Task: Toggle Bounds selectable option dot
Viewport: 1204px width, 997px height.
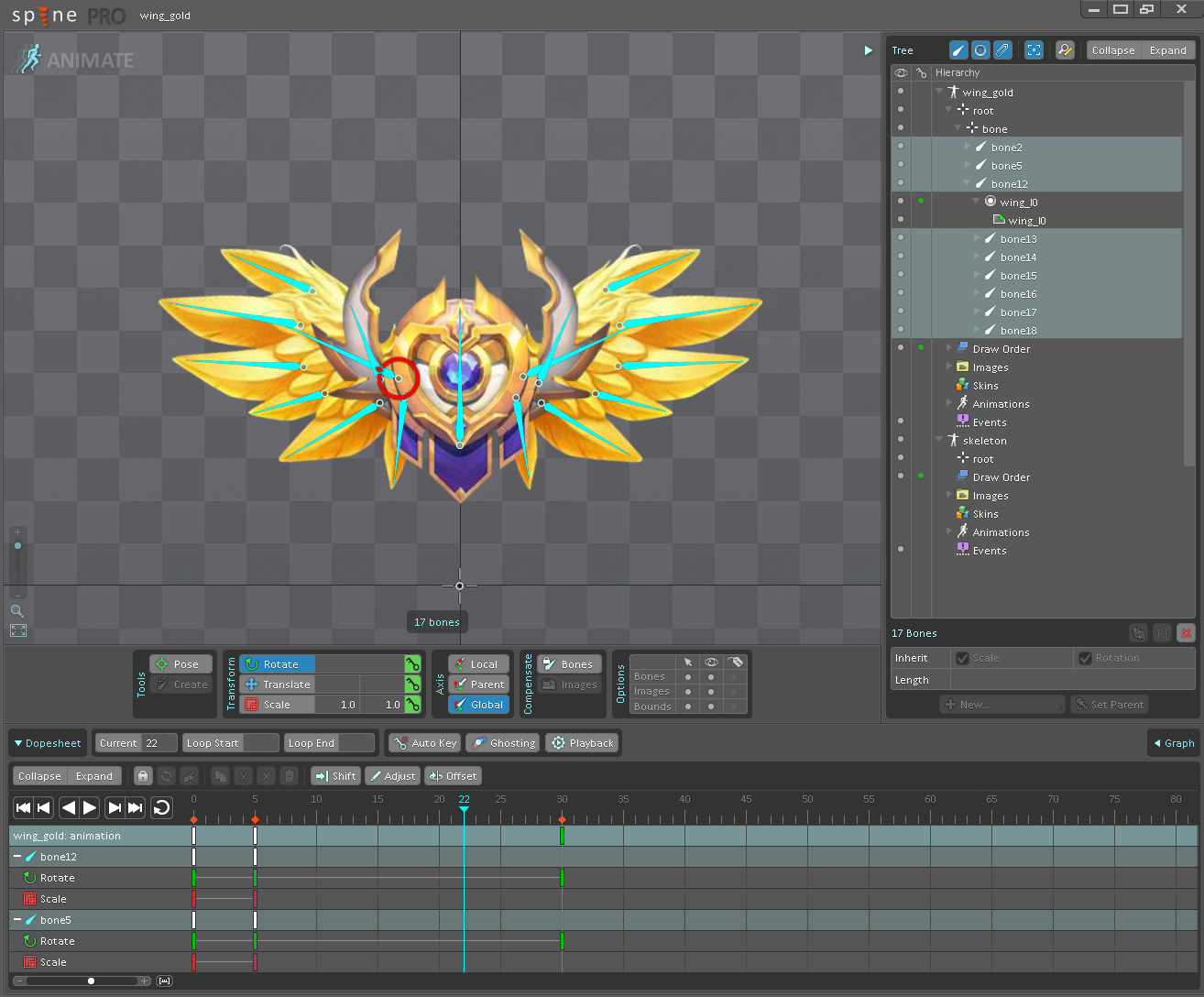Action: point(688,707)
